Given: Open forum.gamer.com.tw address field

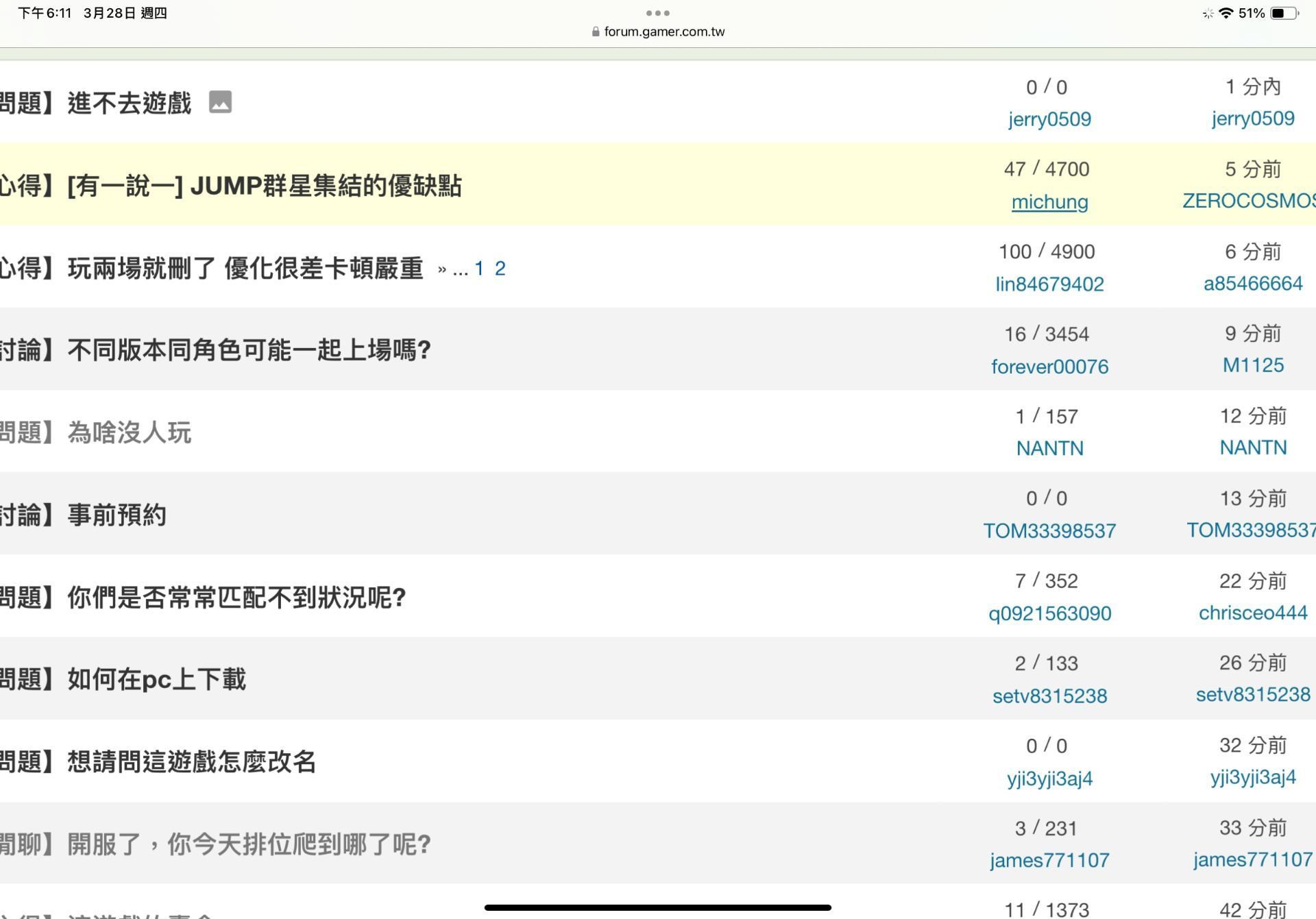Looking at the screenshot, I should [x=663, y=32].
